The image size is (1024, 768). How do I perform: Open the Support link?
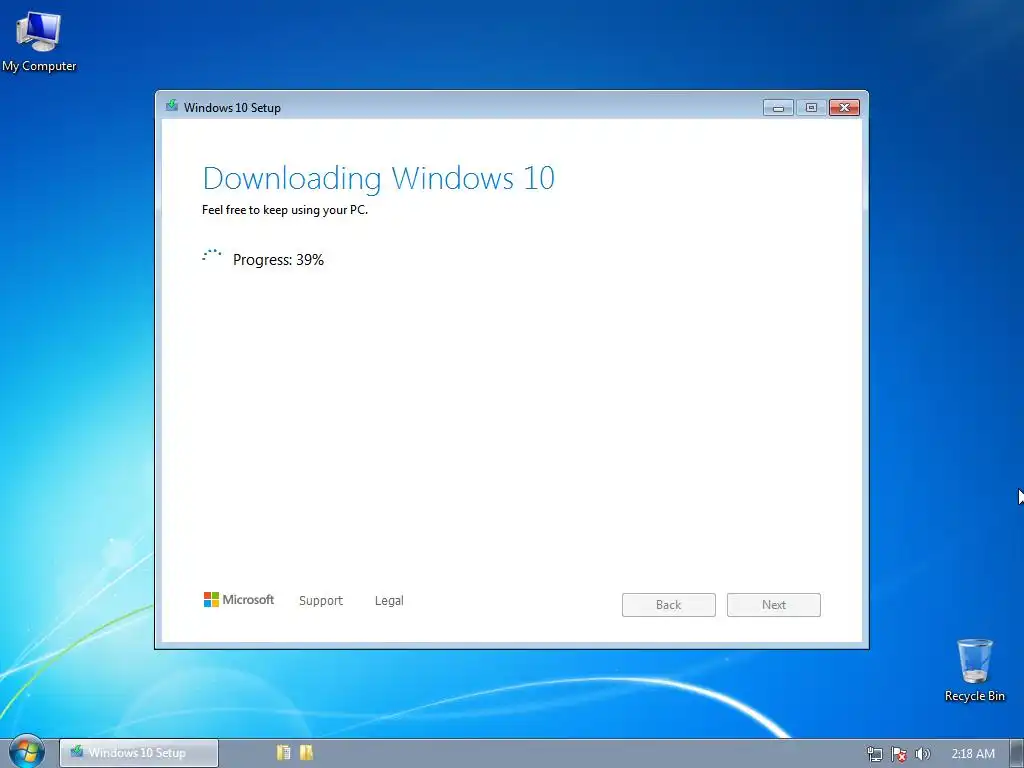[321, 600]
